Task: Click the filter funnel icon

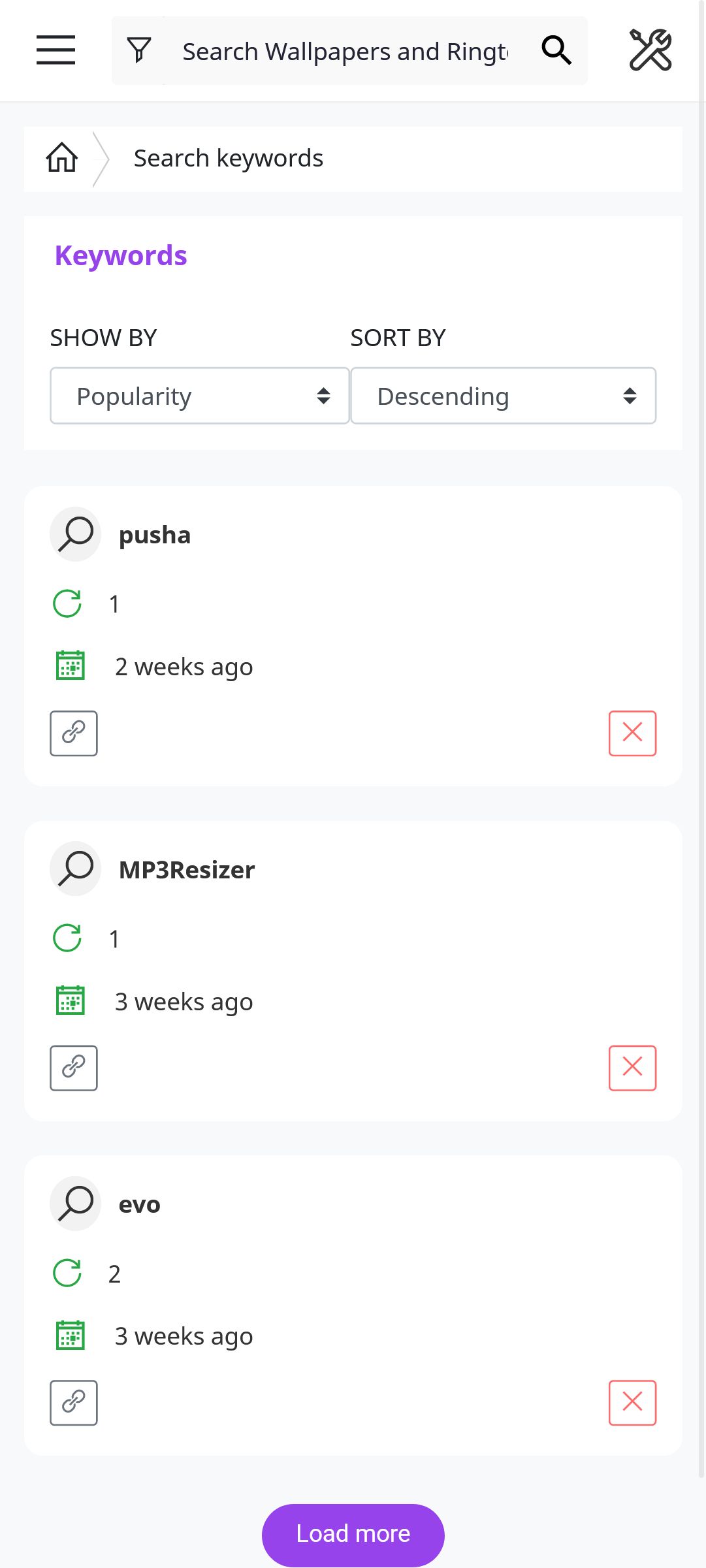Action: tap(139, 50)
